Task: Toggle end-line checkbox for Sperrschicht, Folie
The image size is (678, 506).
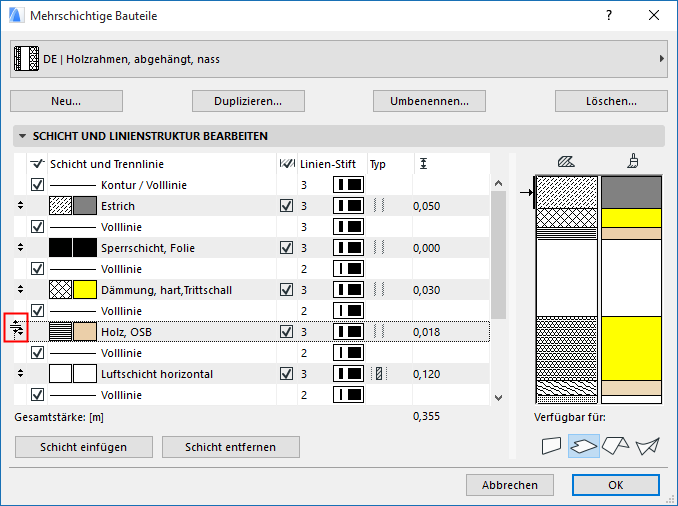Action: pos(287,248)
